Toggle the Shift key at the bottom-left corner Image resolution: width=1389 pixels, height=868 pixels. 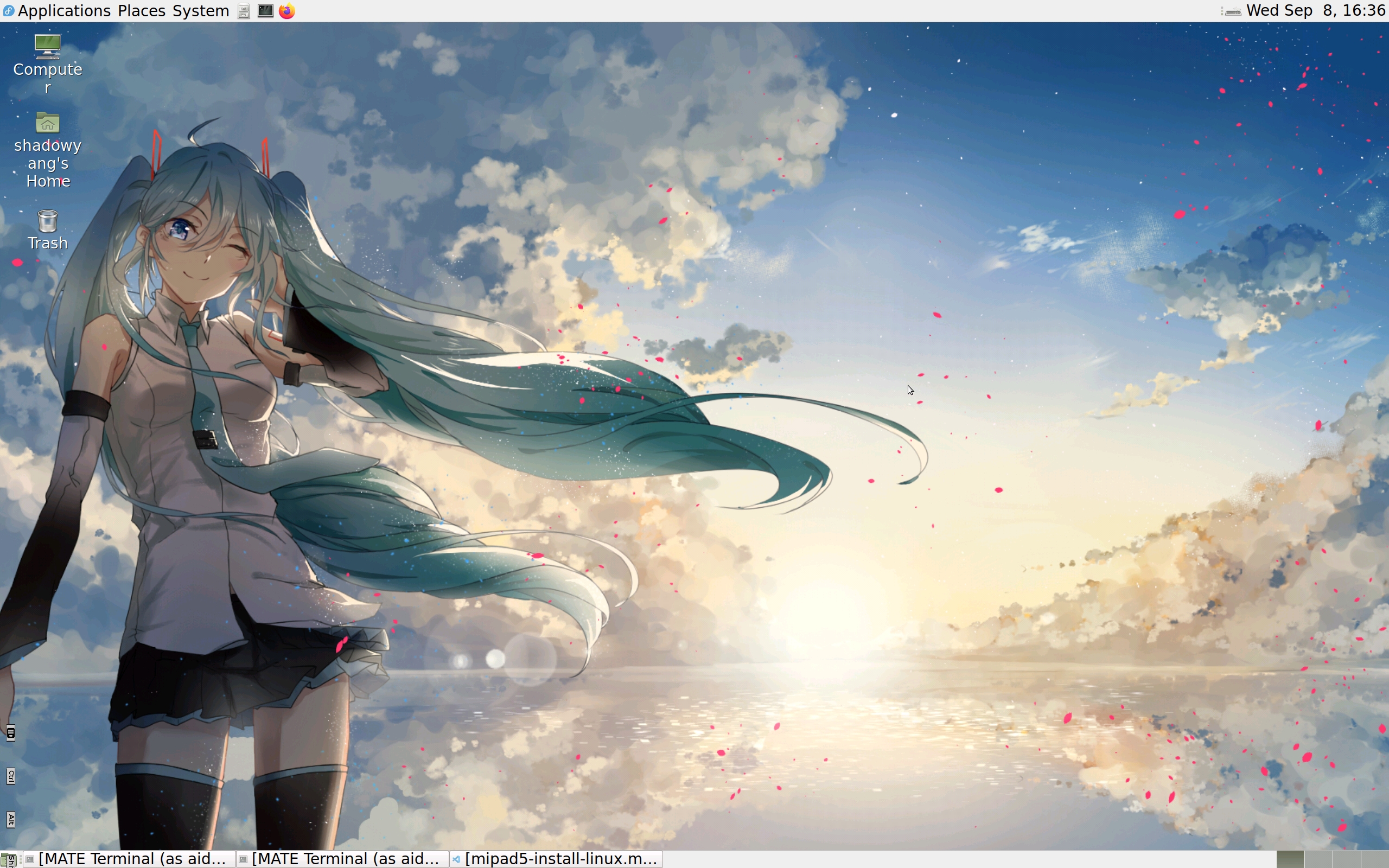11,860
